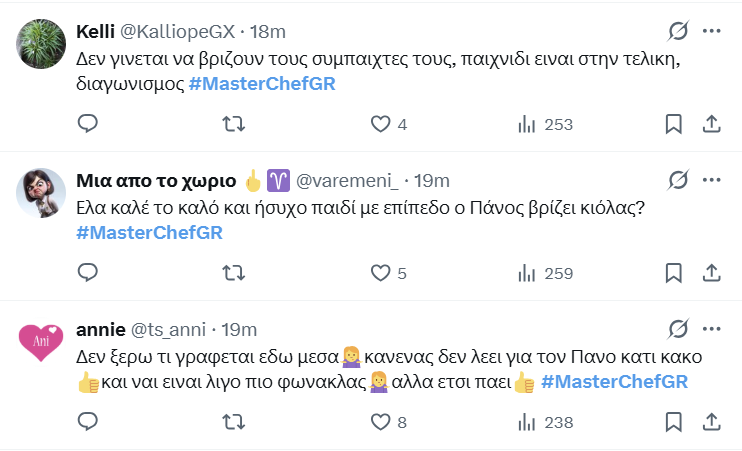This screenshot has height=451, width=742.
Task: Open Kelli's plant profile picture
Action: pos(42,41)
